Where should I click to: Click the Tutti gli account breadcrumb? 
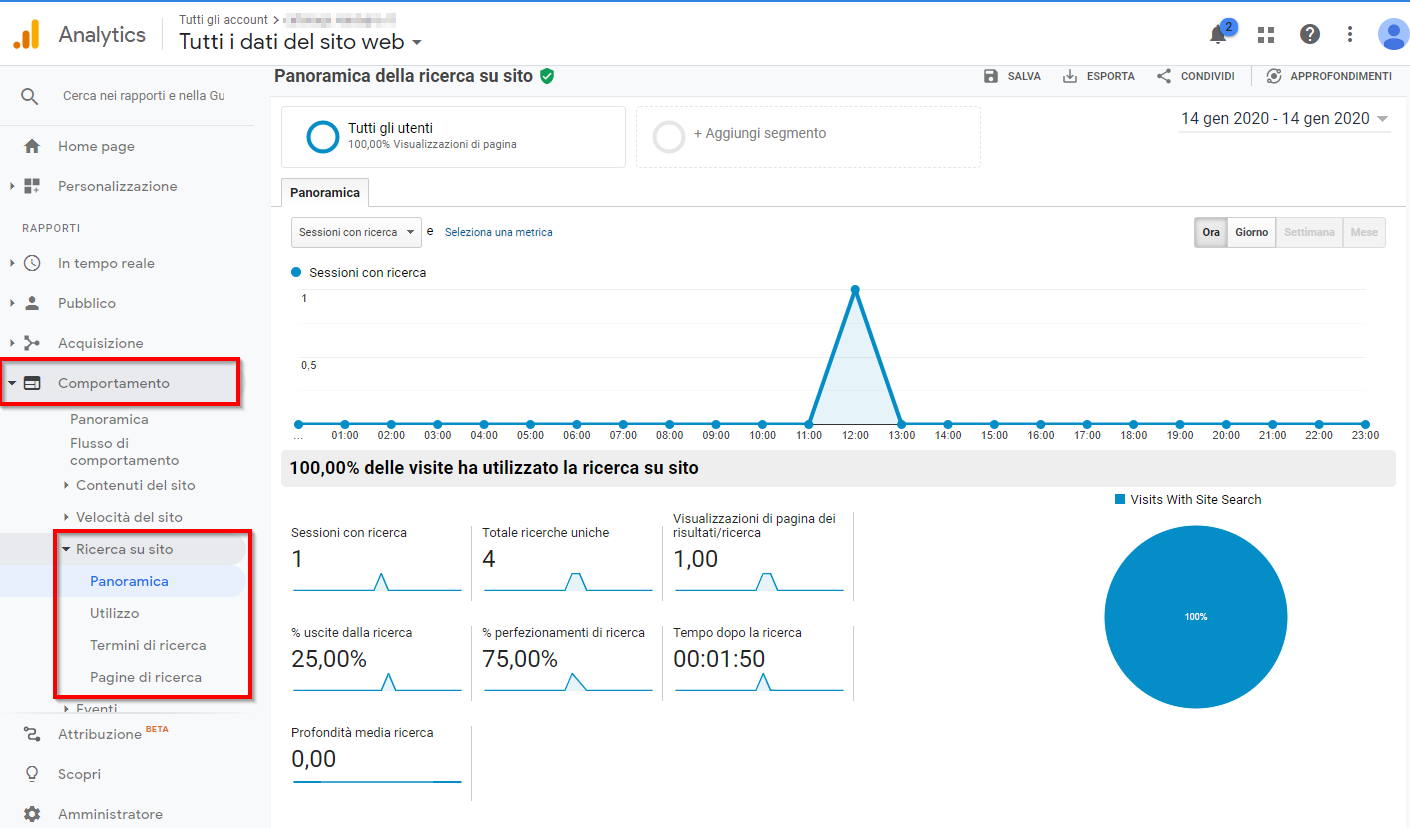click(223, 19)
